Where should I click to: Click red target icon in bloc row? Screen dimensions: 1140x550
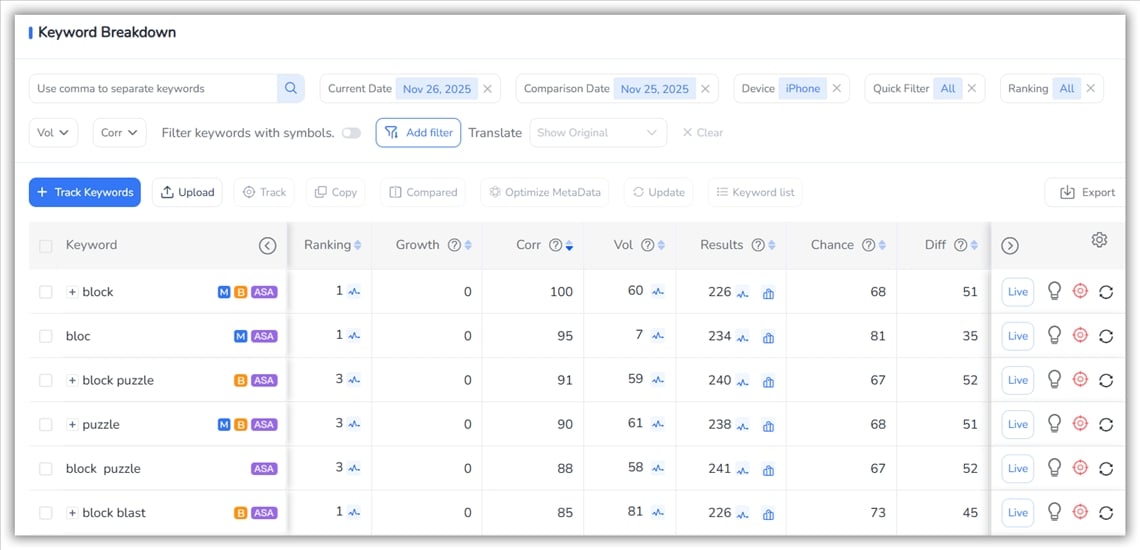pos(1080,336)
